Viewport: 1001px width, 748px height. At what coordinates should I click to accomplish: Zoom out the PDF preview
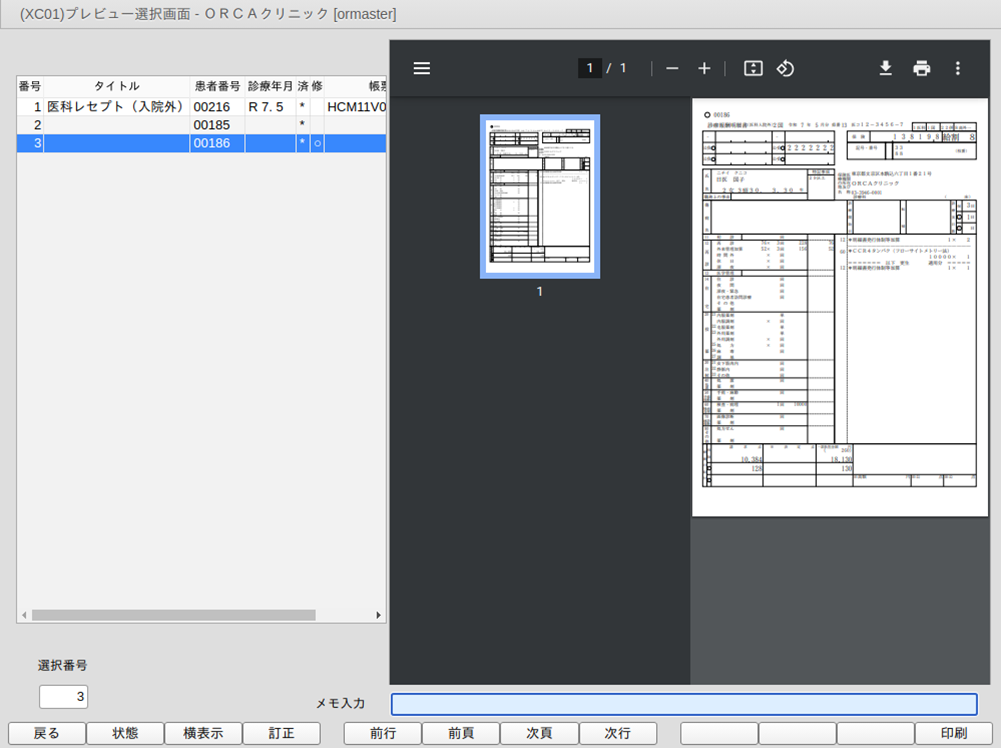(672, 68)
